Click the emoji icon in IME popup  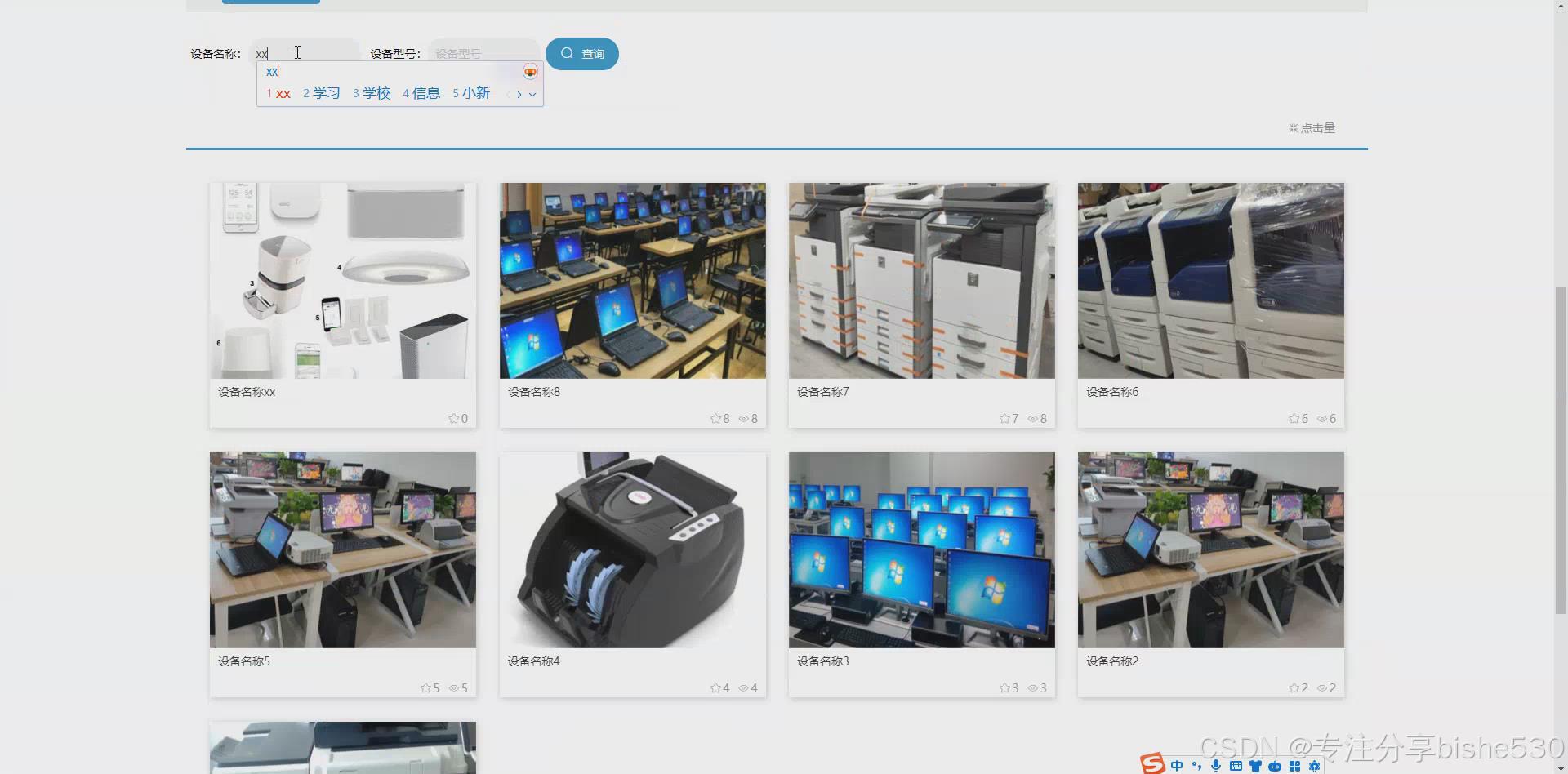530,72
